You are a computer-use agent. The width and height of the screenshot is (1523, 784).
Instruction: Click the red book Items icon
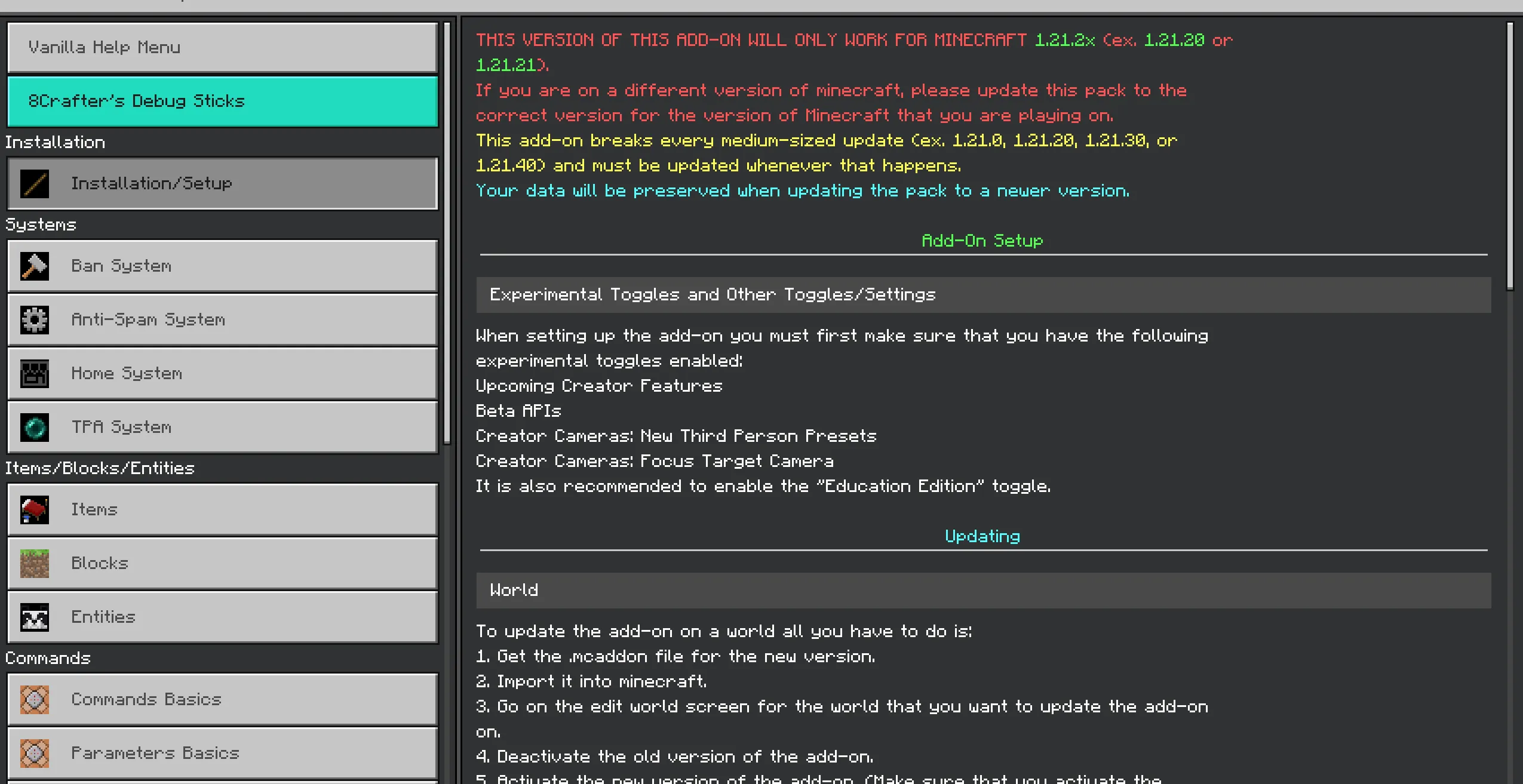tap(35, 510)
